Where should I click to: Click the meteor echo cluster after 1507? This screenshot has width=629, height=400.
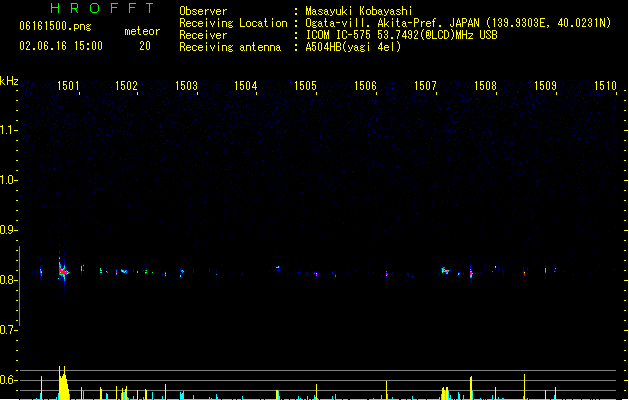(445, 270)
